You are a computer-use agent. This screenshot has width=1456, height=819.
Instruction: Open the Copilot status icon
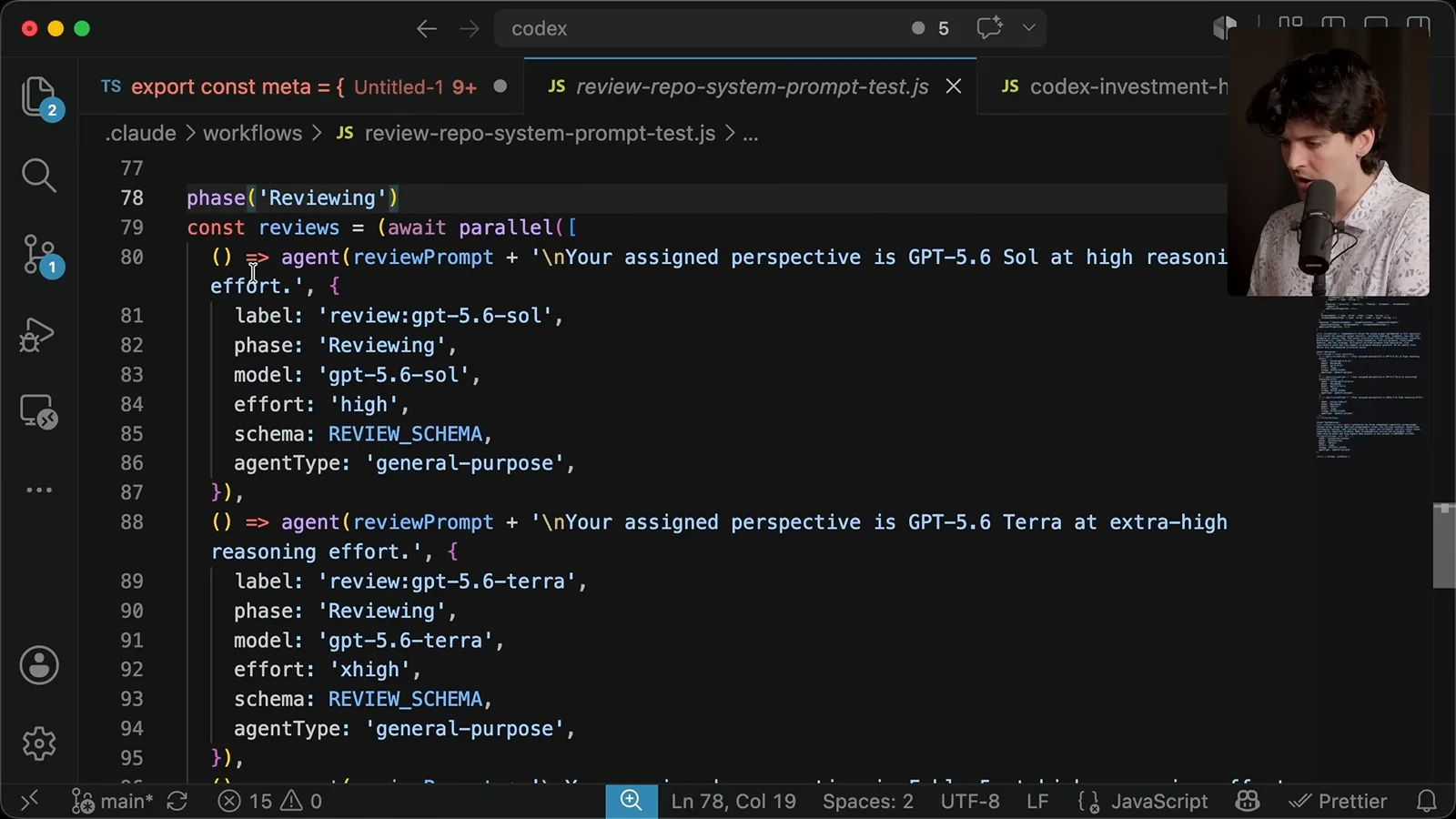(1248, 801)
